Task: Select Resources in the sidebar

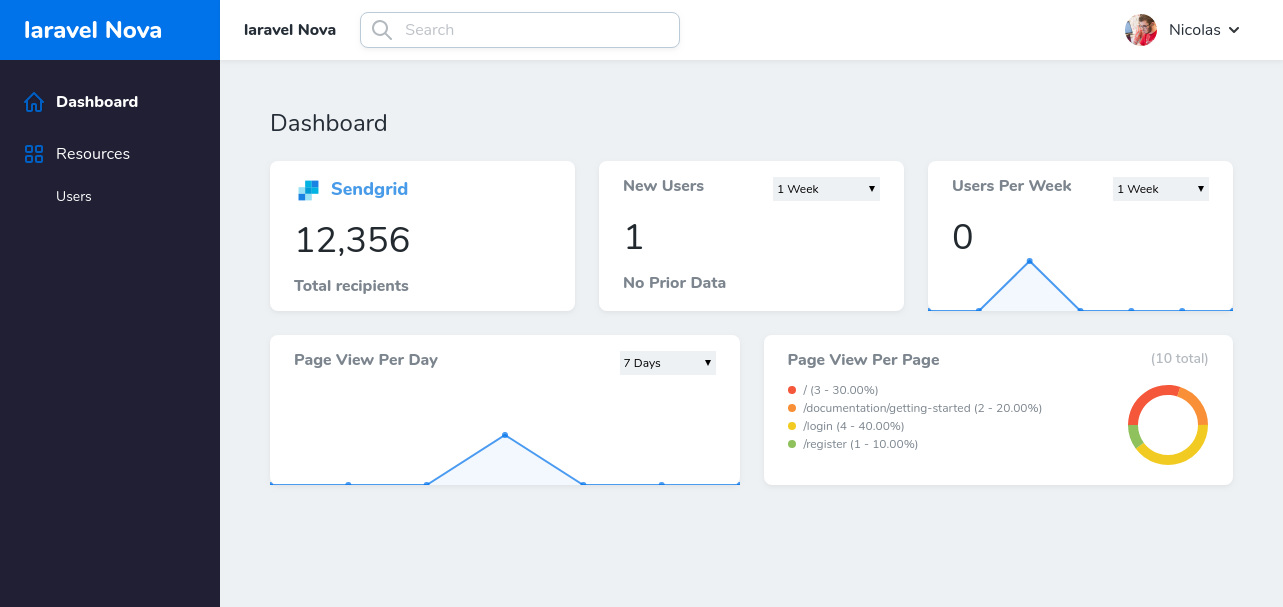Action: pyautogui.click(x=93, y=154)
